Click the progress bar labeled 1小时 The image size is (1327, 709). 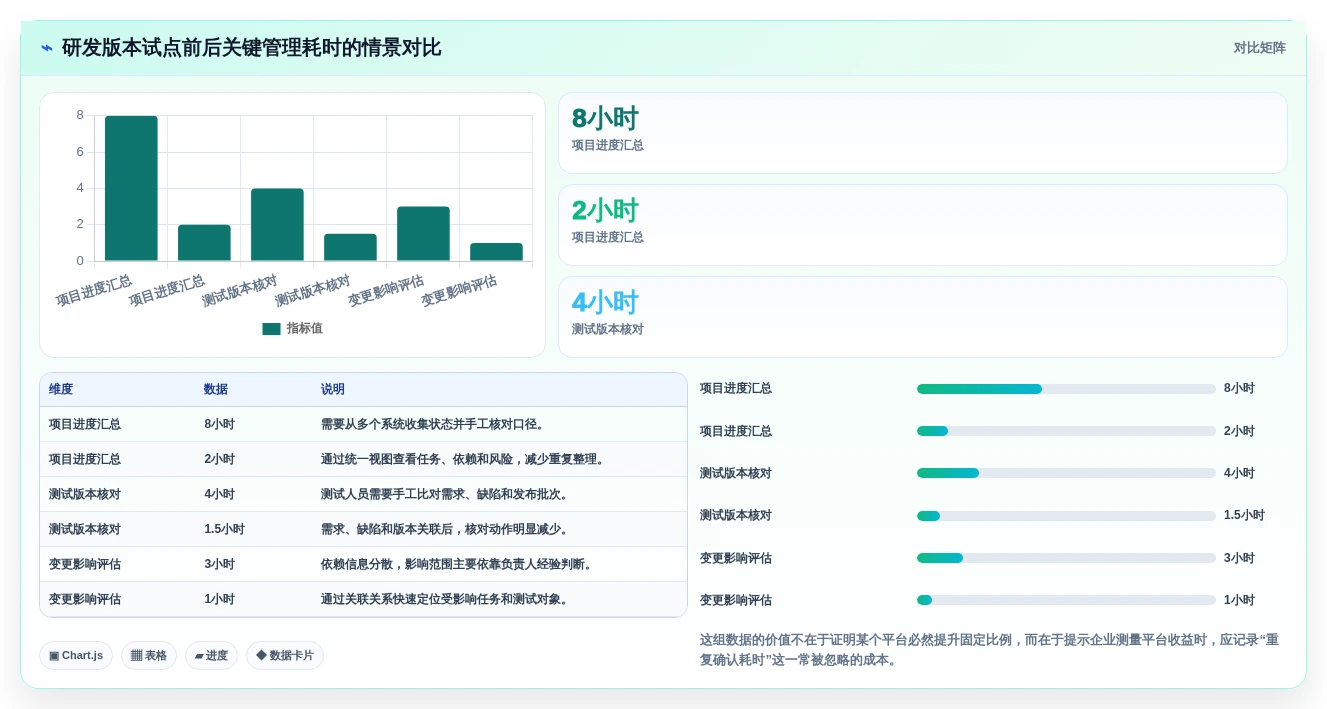(1066, 600)
